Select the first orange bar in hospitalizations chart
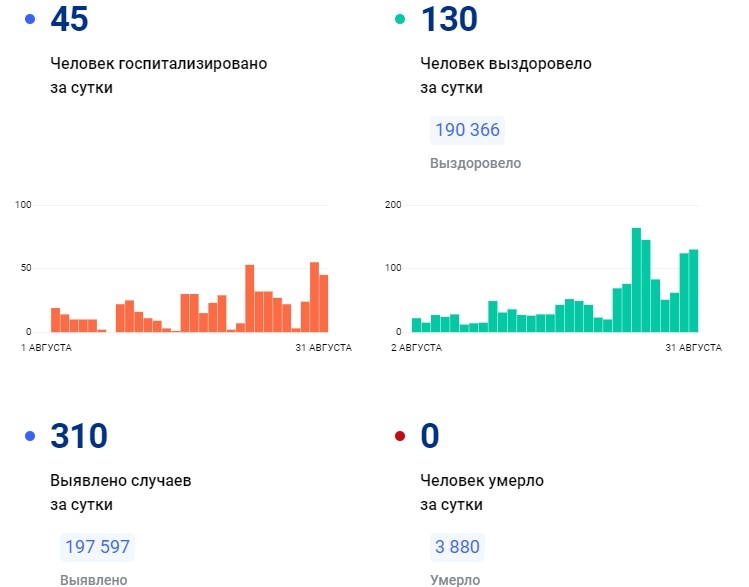This screenshot has width=749, height=587. 55,319
